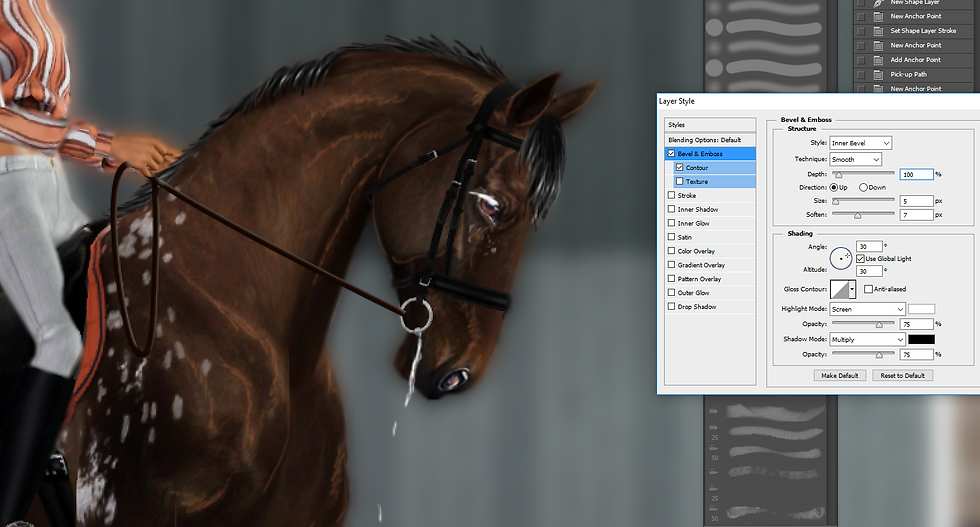Uncheck the Contour checkbox
The width and height of the screenshot is (980, 527).
pyautogui.click(x=679, y=168)
